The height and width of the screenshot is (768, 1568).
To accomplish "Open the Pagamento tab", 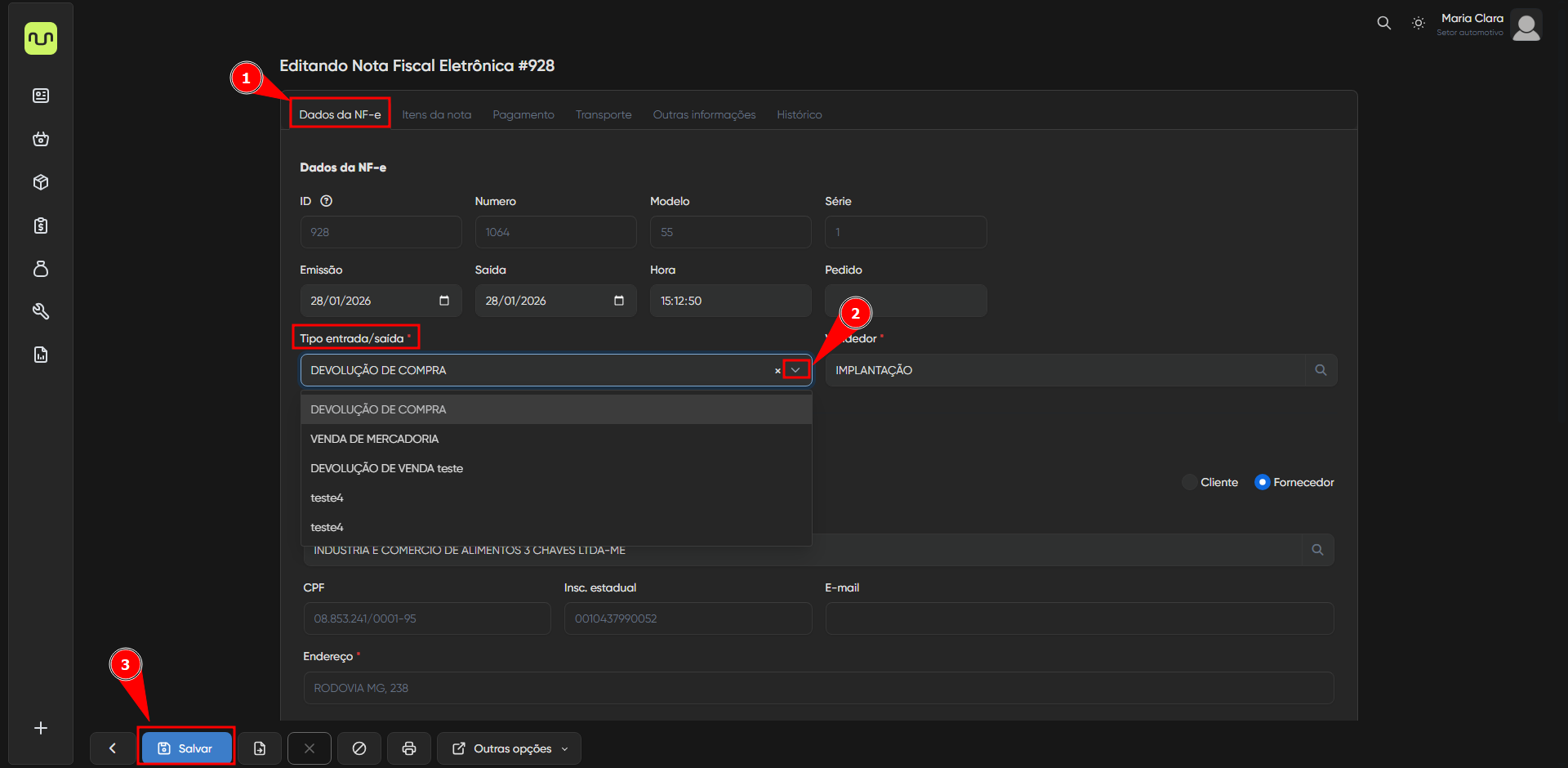I will click(x=523, y=114).
